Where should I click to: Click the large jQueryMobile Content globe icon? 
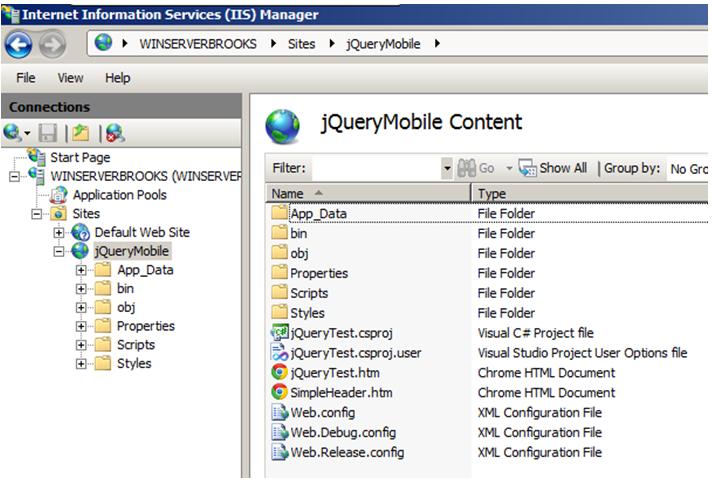point(282,126)
